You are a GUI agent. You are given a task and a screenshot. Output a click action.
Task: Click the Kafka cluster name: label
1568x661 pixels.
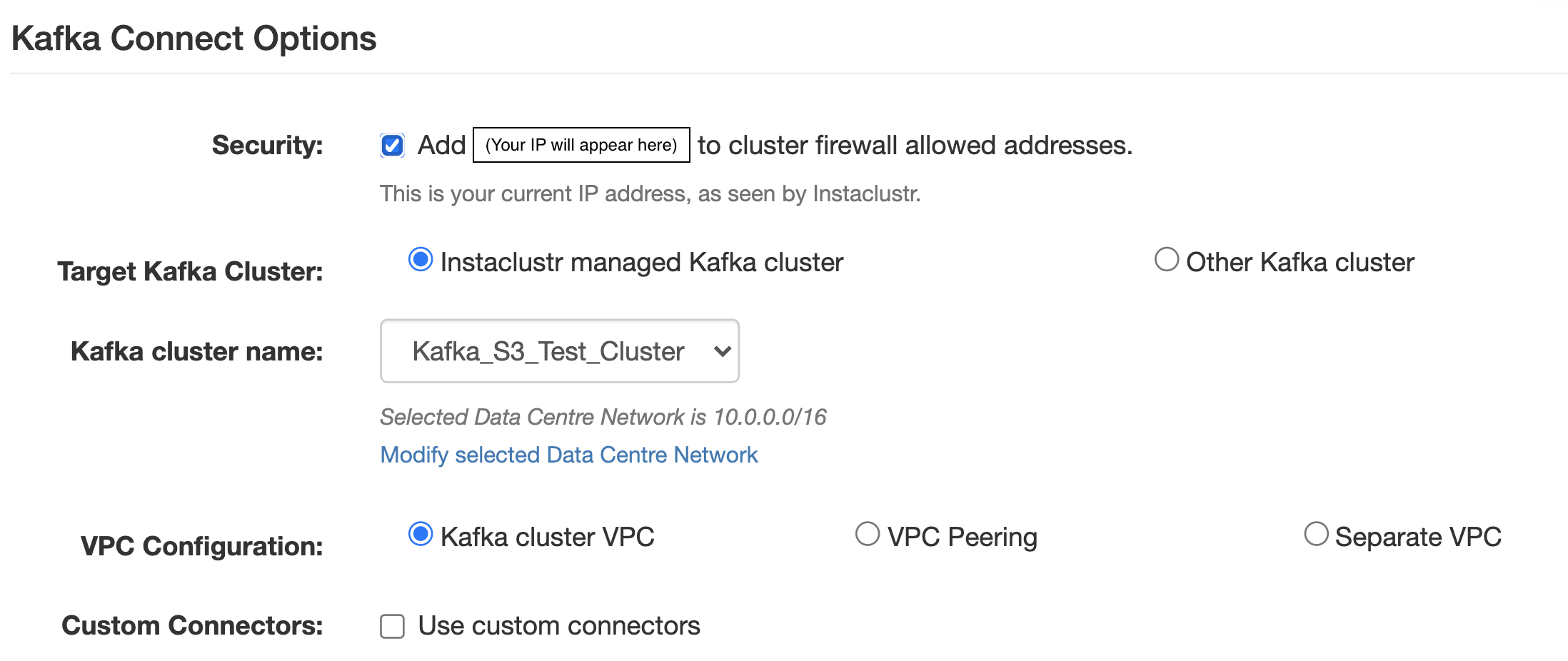[x=196, y=351]
